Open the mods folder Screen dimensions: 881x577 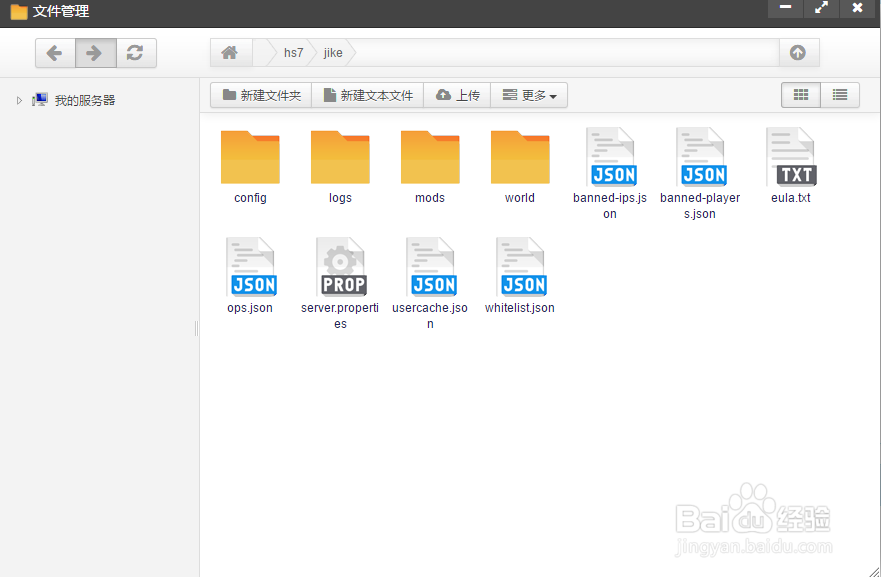coord(430,157)
